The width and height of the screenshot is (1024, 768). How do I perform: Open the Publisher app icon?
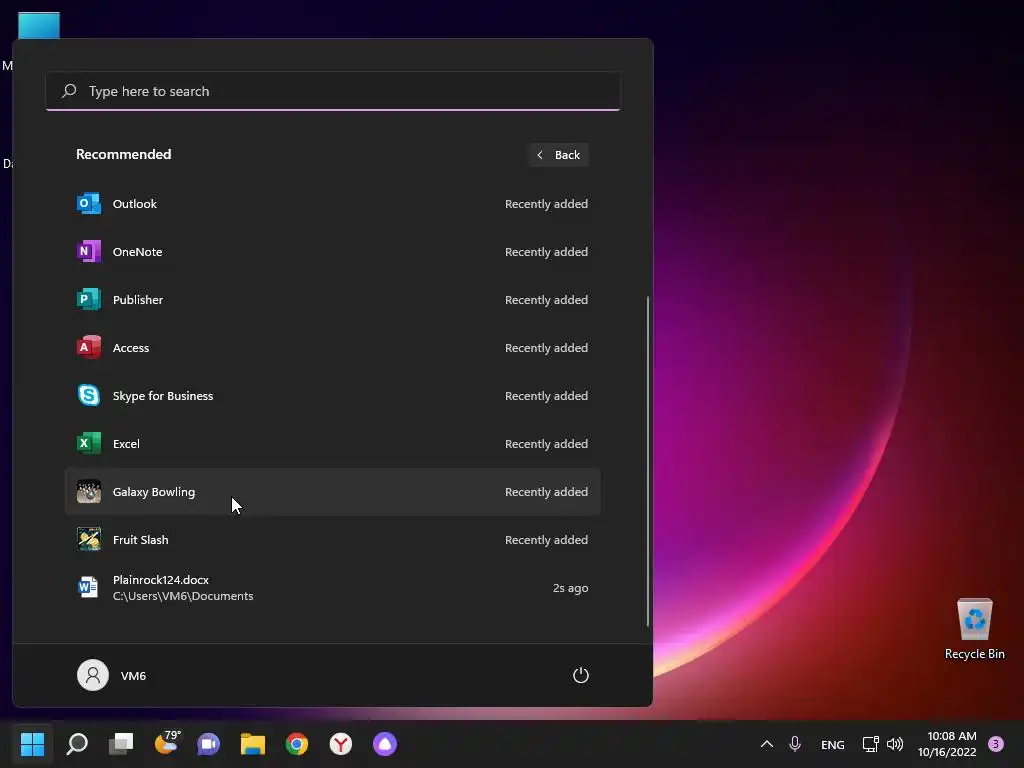click(x=89, y=299)
